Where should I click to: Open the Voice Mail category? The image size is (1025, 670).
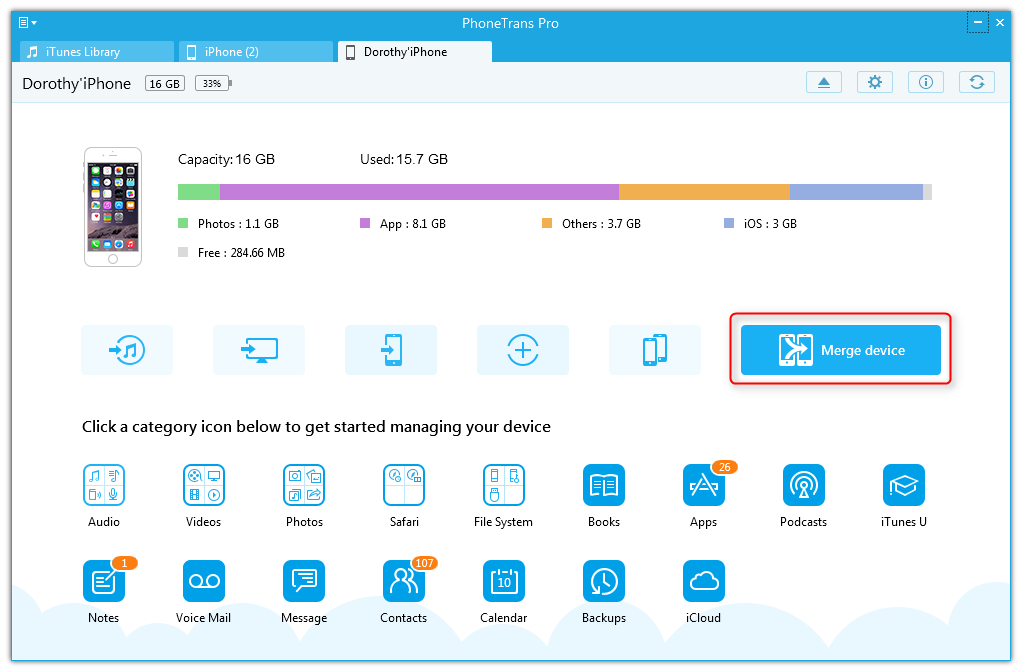(204, 581)
